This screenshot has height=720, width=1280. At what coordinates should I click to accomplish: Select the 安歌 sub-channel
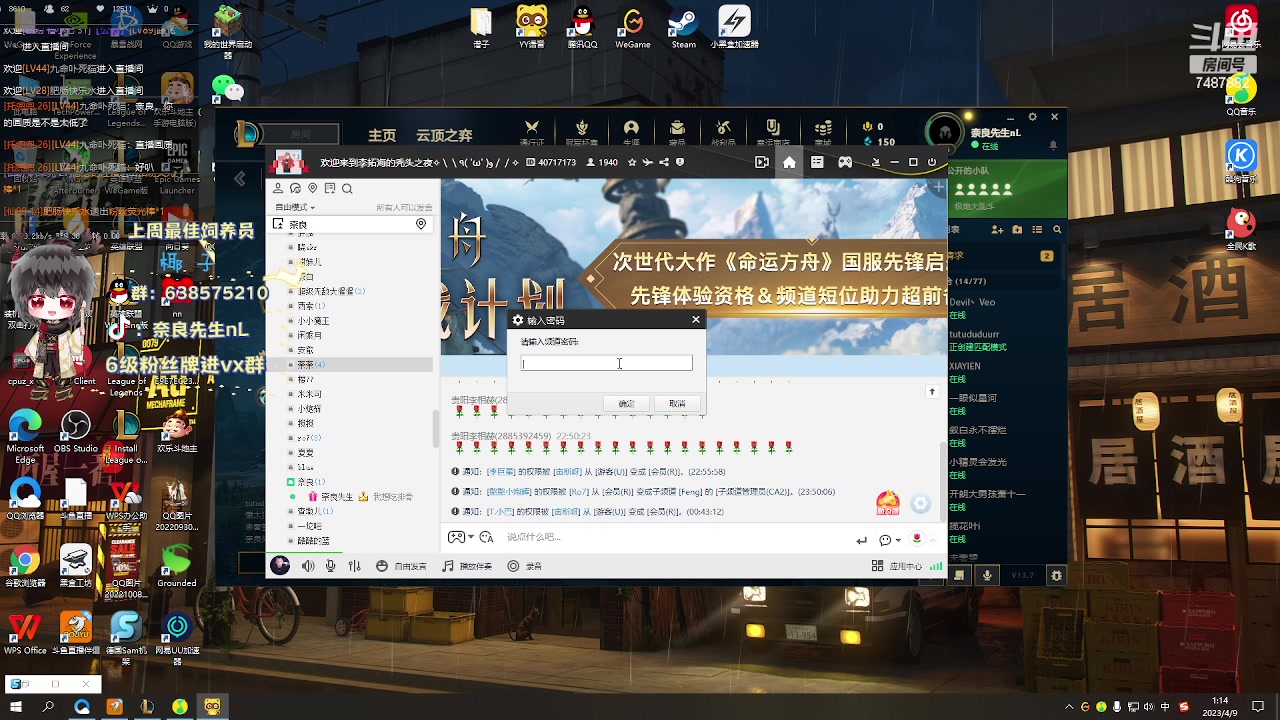[305, 350]
